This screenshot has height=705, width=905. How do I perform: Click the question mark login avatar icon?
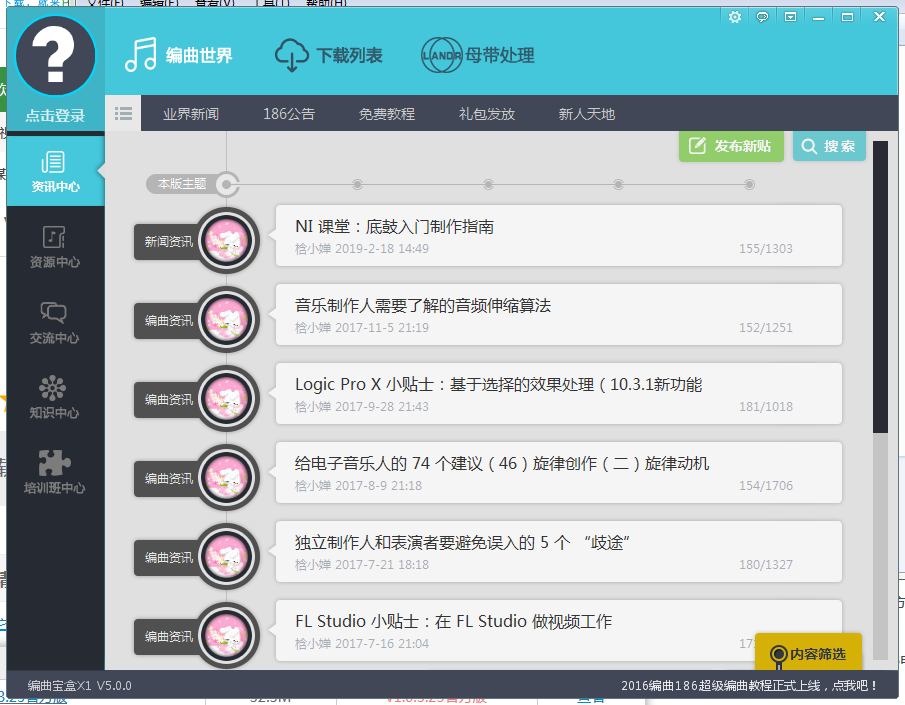coord(55,55)
